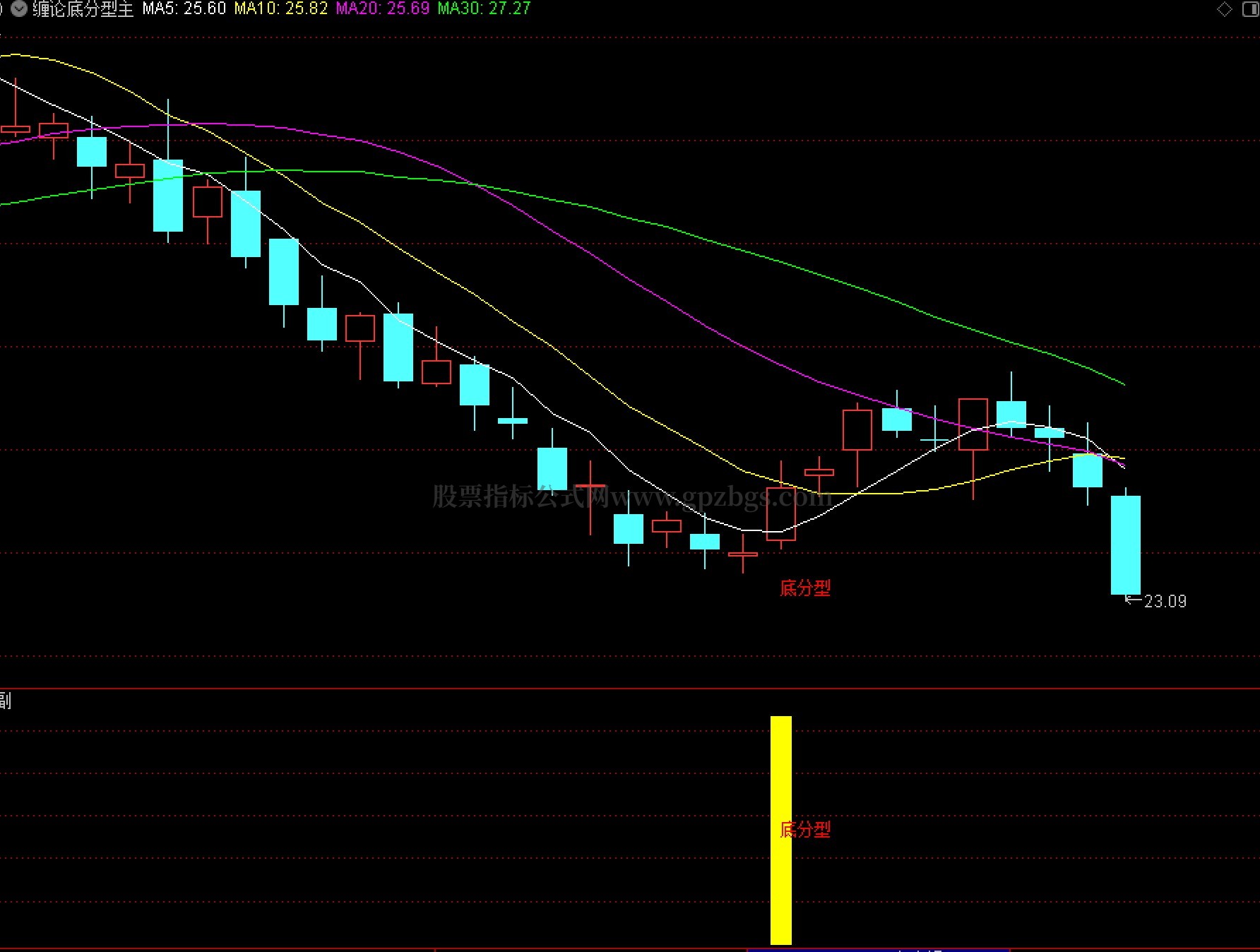Toggle the side panel icon at top right

tap(1249, 9)
